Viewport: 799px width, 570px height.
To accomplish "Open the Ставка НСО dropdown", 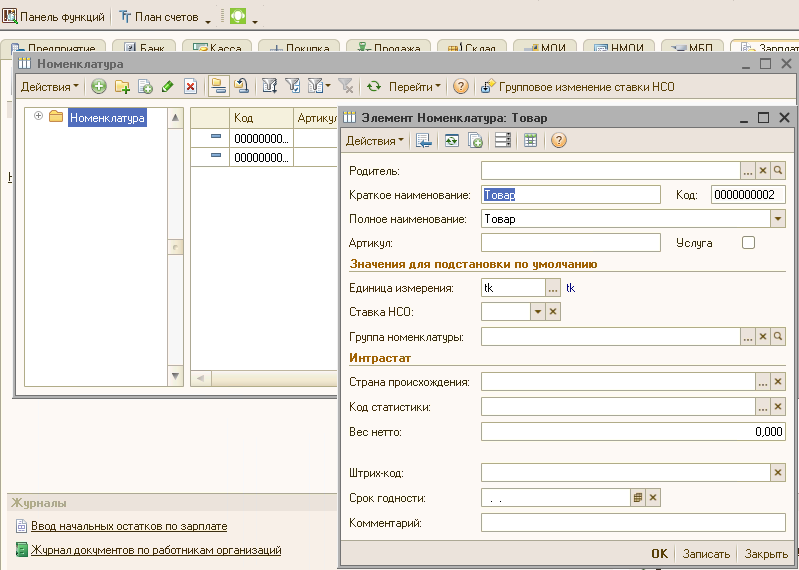I will point(537,312).
